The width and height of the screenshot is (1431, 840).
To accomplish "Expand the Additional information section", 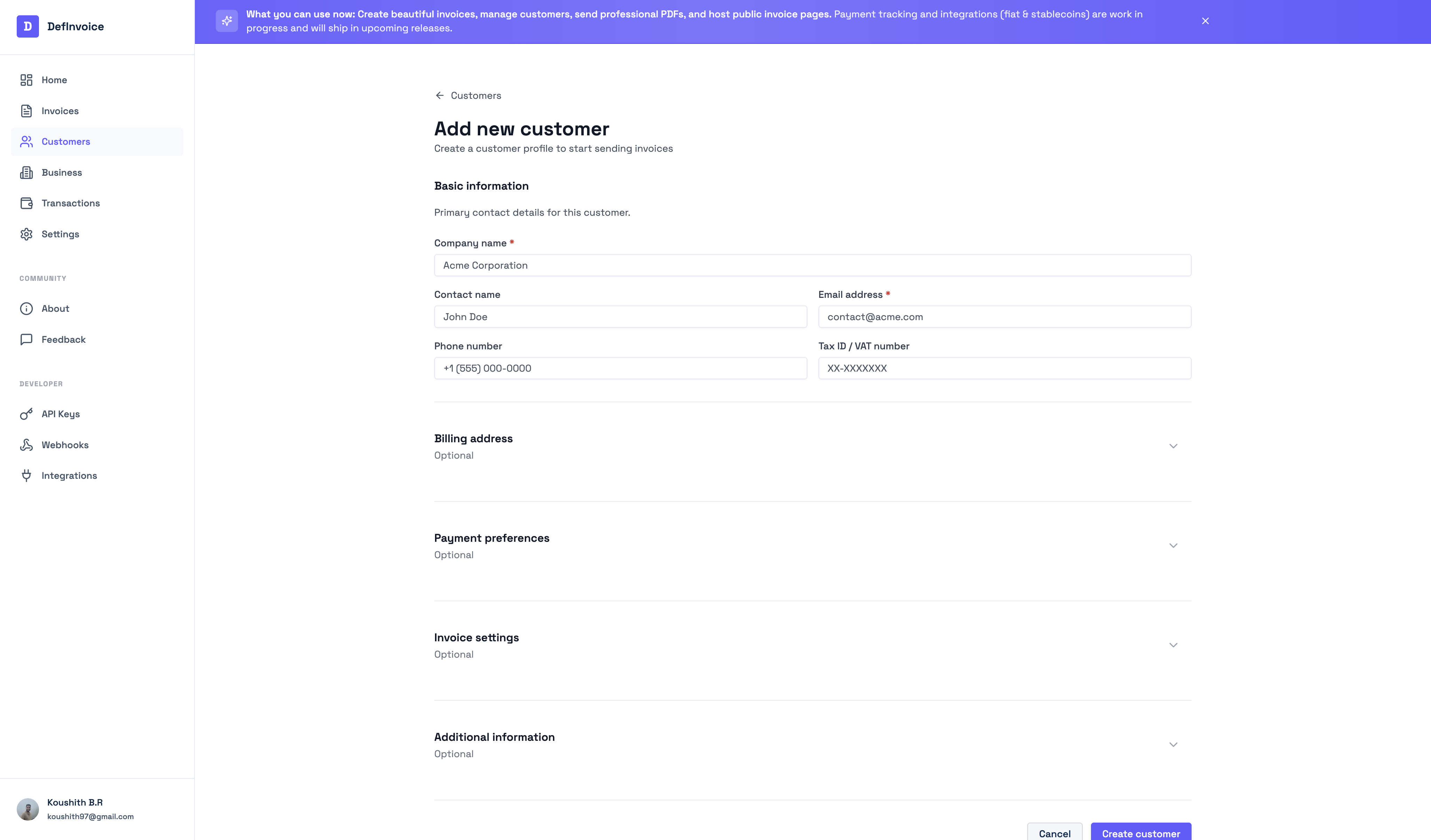I will click(1173, 745).
